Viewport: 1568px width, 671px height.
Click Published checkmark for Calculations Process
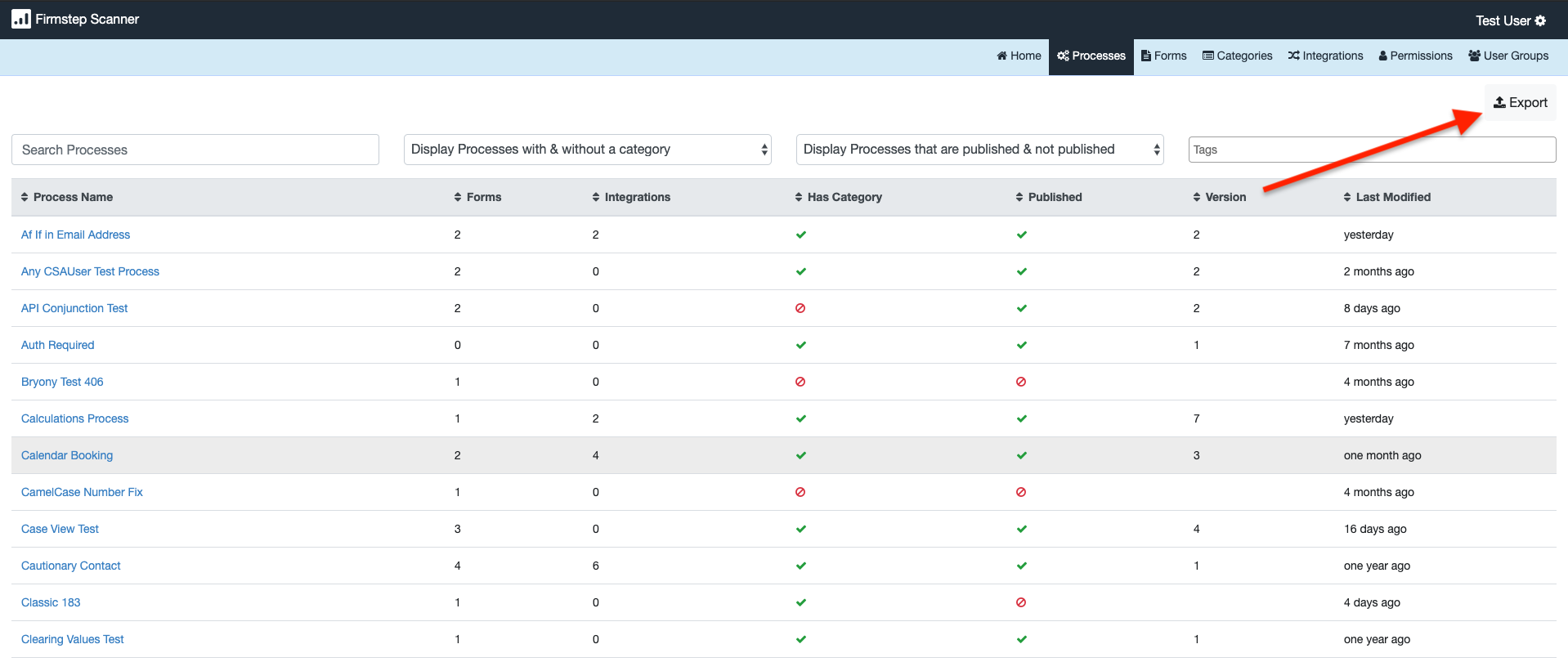tap(1022, 418)
